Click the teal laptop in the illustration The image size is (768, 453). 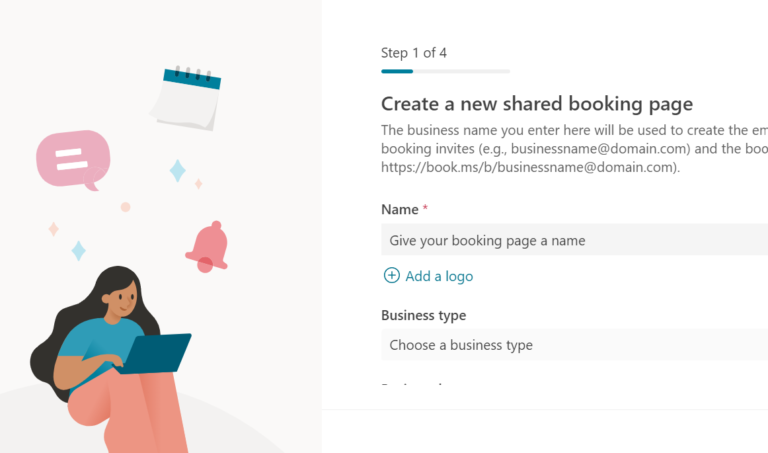159,353
